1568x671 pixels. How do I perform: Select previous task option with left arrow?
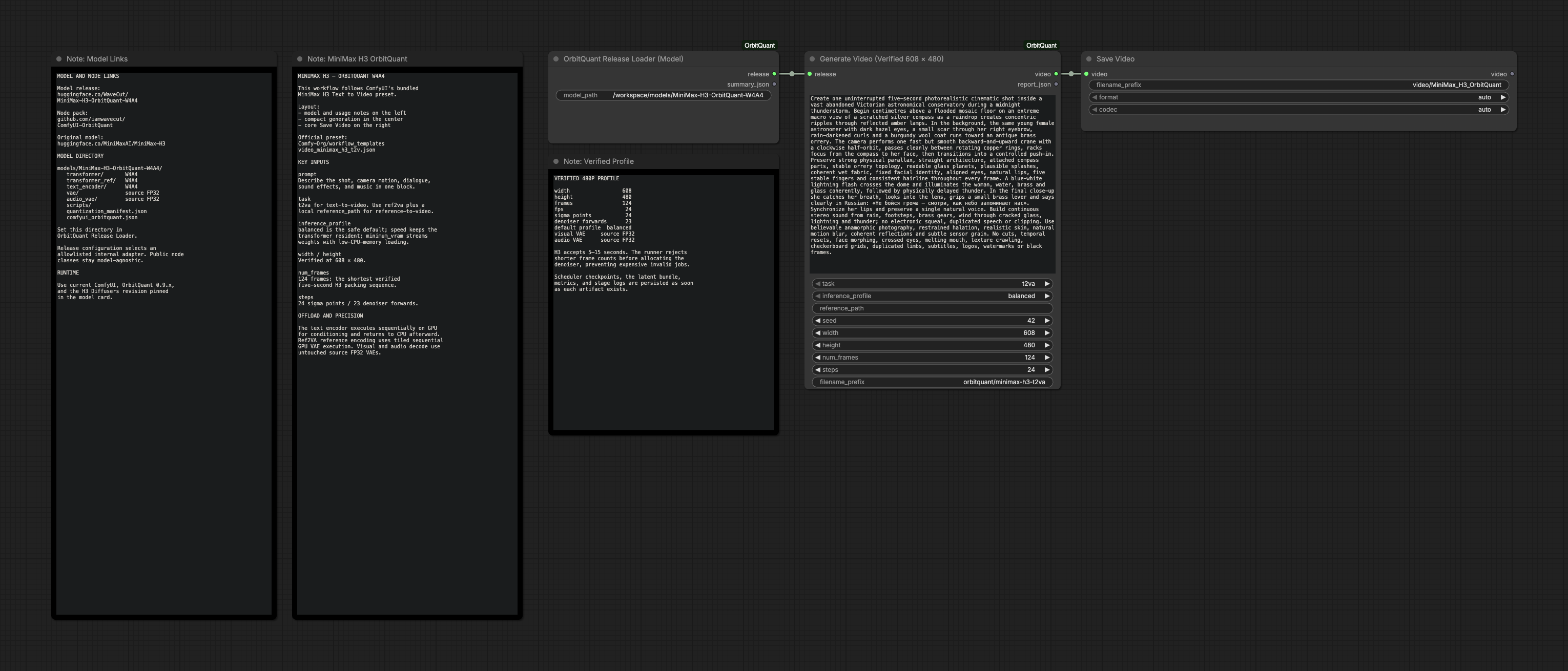pyautogui.click(x=817, y=284)
